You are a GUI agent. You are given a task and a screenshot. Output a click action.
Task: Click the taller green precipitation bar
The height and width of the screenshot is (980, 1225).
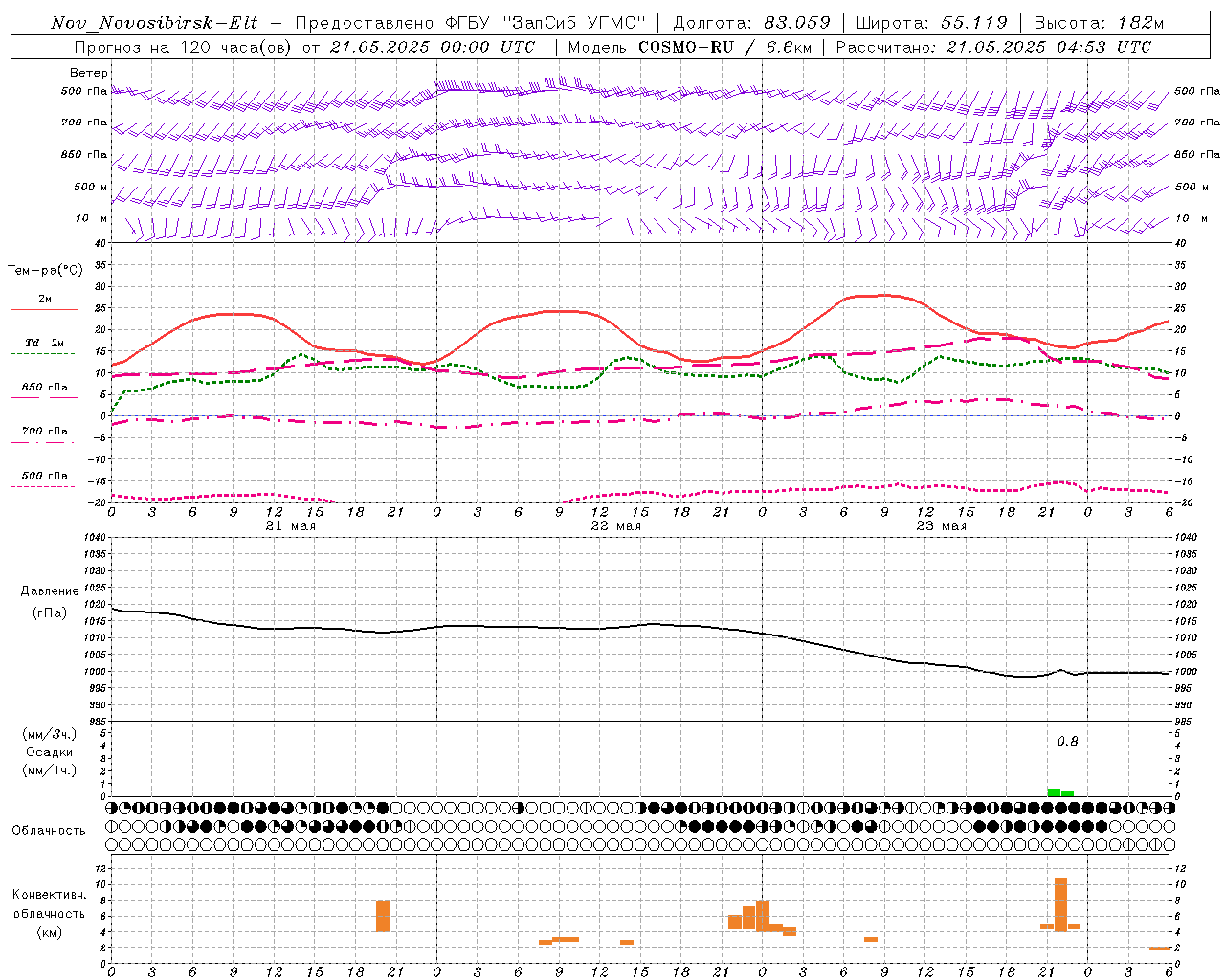coord(1054,792)
